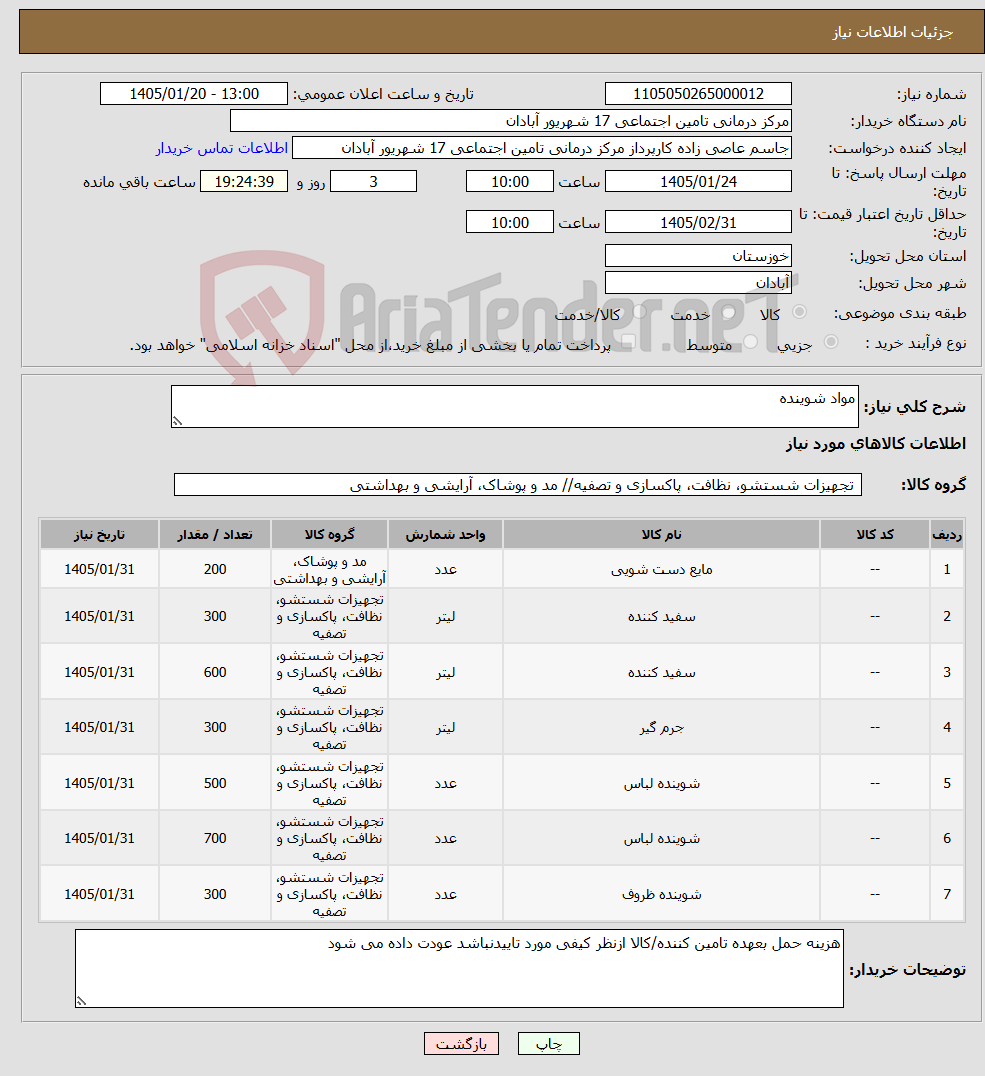Click item name سفید کننده in row 3
The width and height of the screenshot is (985, 1076).
pos(661,672)
